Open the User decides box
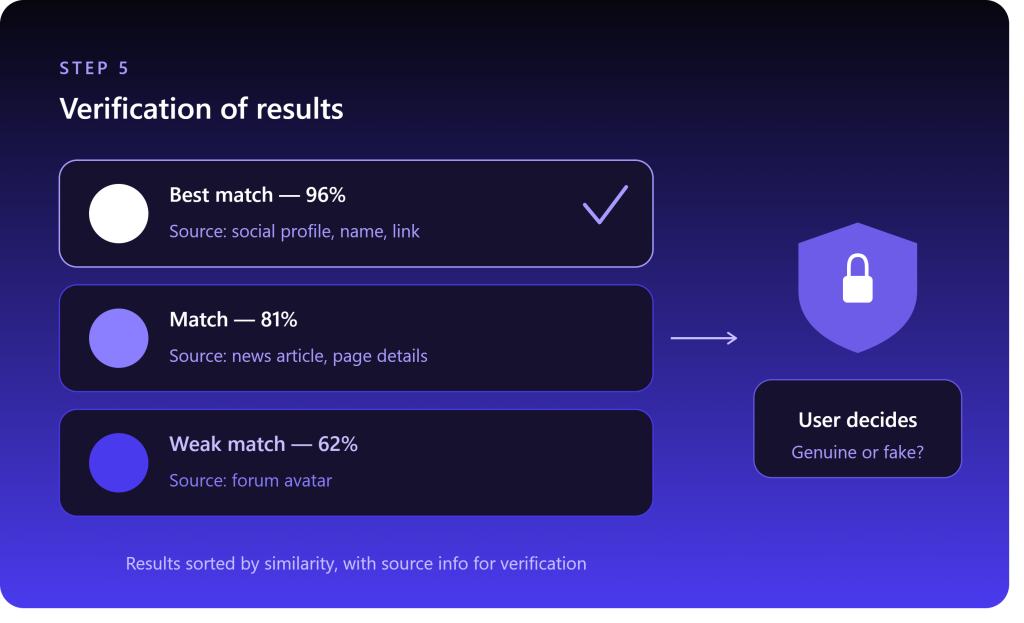Viewport: 1024px width, 623px height. [857, 428]
